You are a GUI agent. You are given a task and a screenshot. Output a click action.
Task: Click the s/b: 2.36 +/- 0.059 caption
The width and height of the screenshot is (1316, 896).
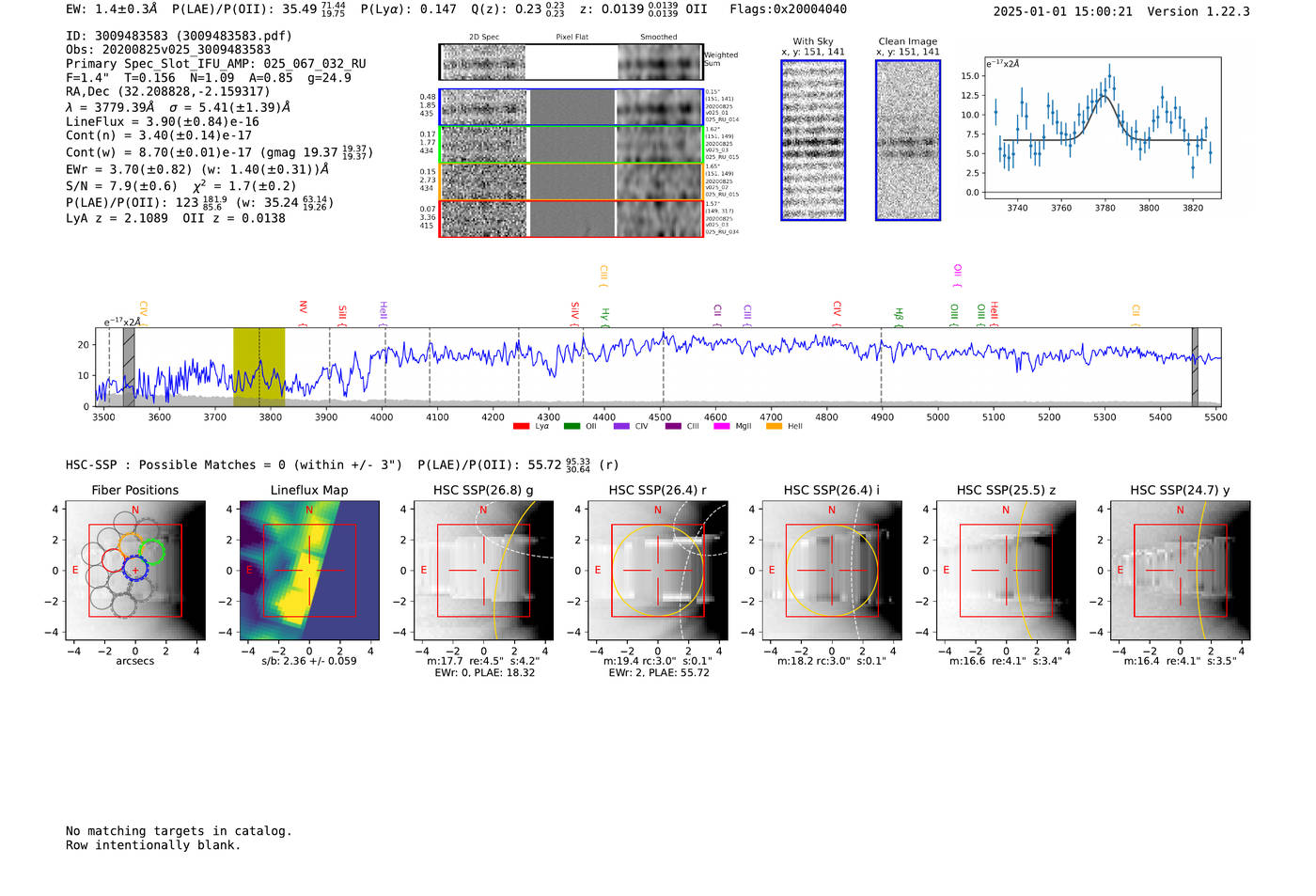tap(309, 661)
